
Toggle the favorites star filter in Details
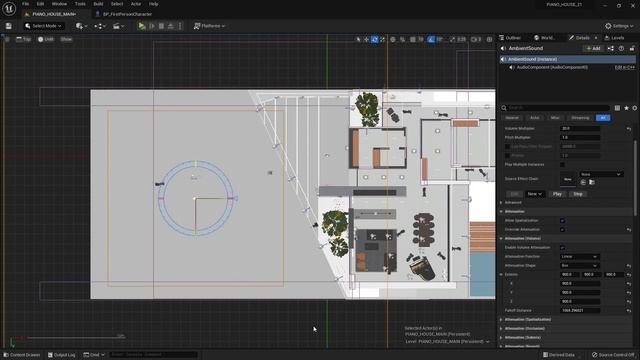point(626,108)
